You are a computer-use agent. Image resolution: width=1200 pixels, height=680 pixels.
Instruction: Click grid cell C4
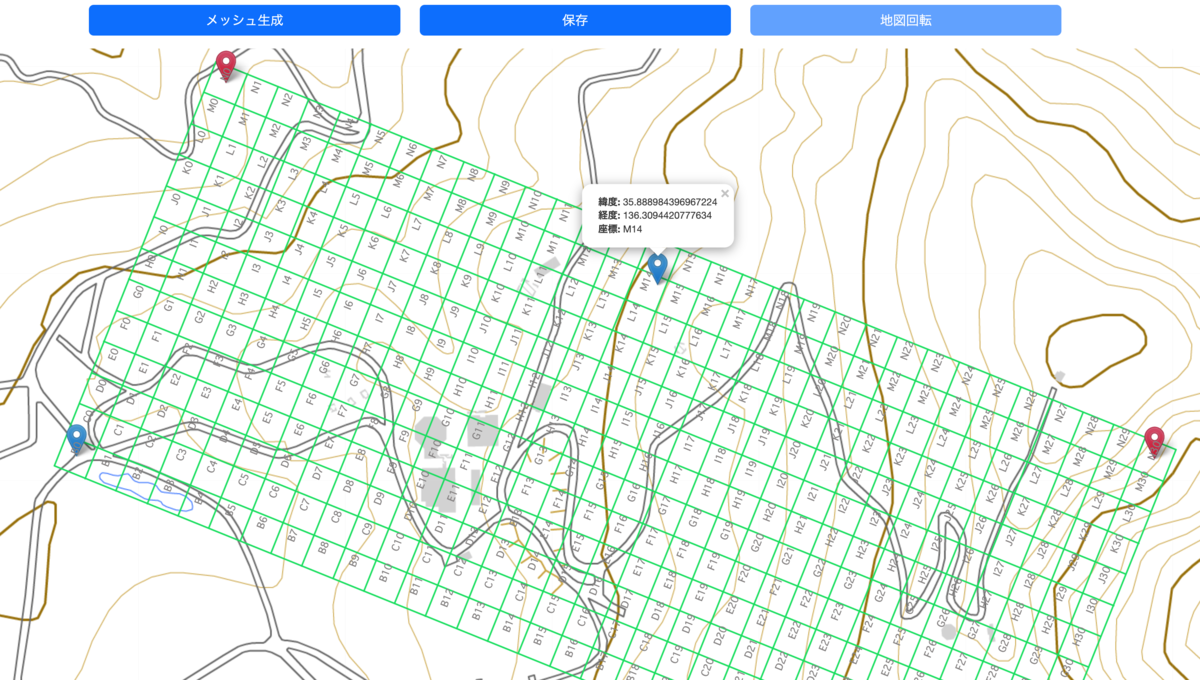[x=212, y=466]
